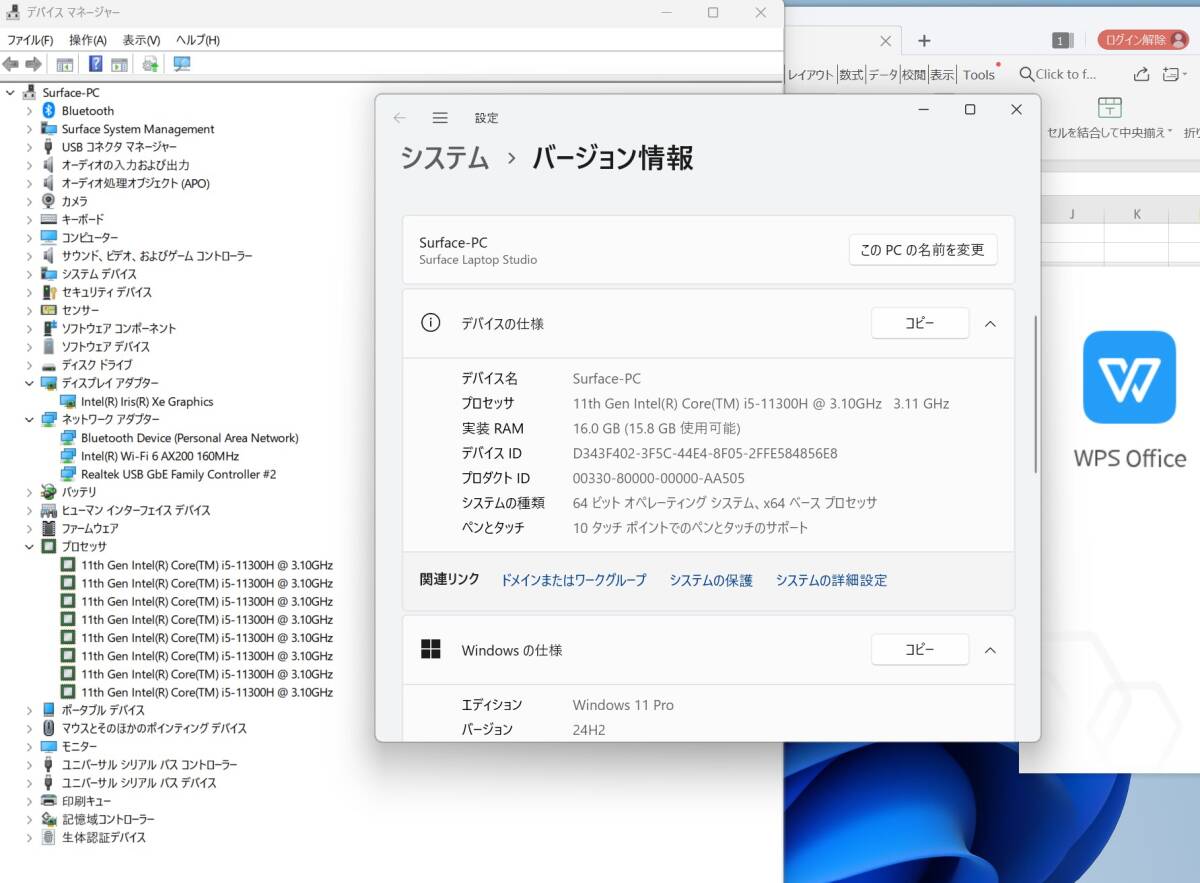Click the merge cells icon in WPS ribbon
This screenshot has height=883, width=1200.
pyautogui.click(x=1110, y=107)
